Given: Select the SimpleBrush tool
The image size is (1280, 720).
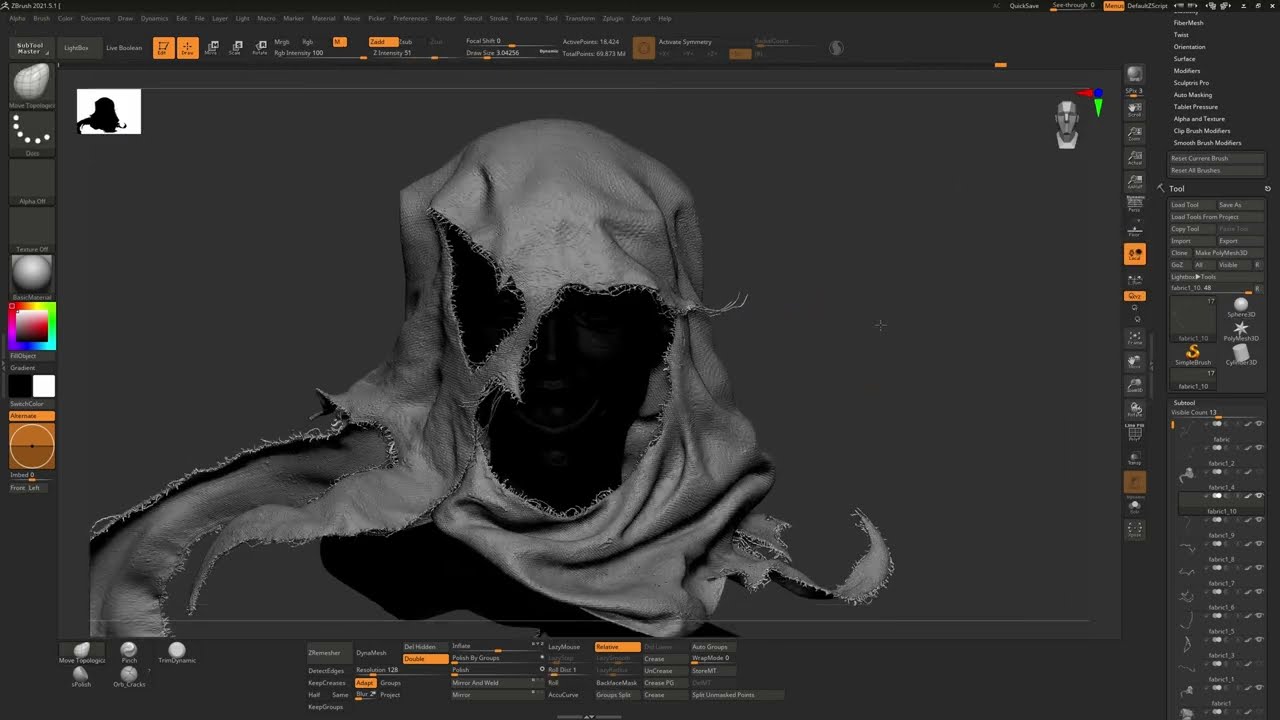Looking at the screenshot, I should [1193, 354].
